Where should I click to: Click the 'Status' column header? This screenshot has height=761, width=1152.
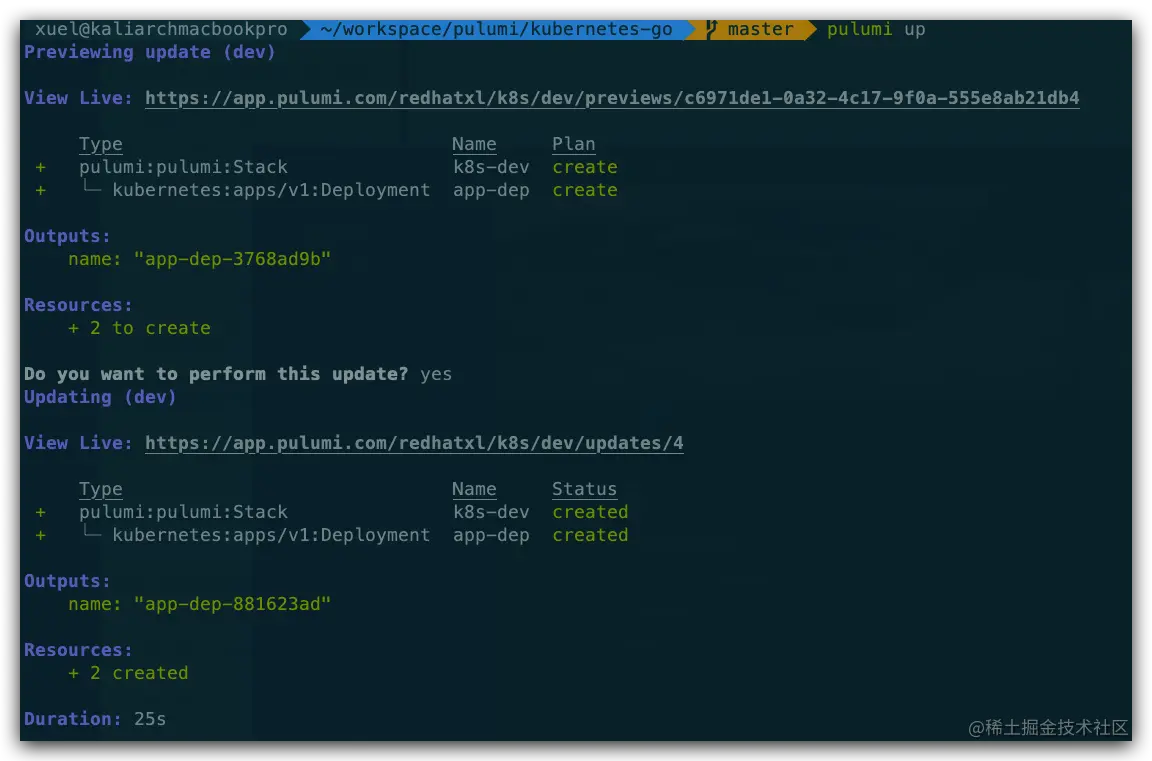pos(584,489)
